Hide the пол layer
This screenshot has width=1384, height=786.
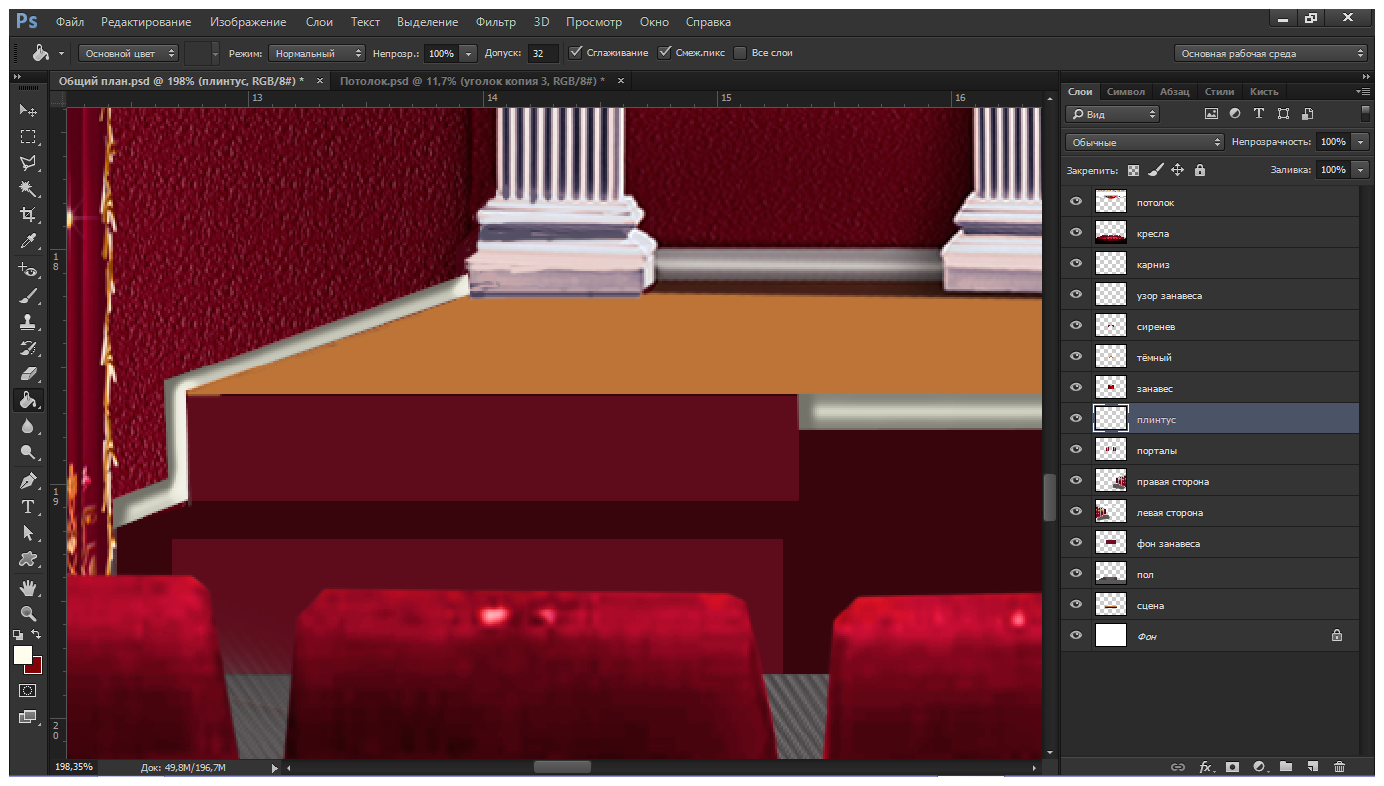tap(1076, 574)
